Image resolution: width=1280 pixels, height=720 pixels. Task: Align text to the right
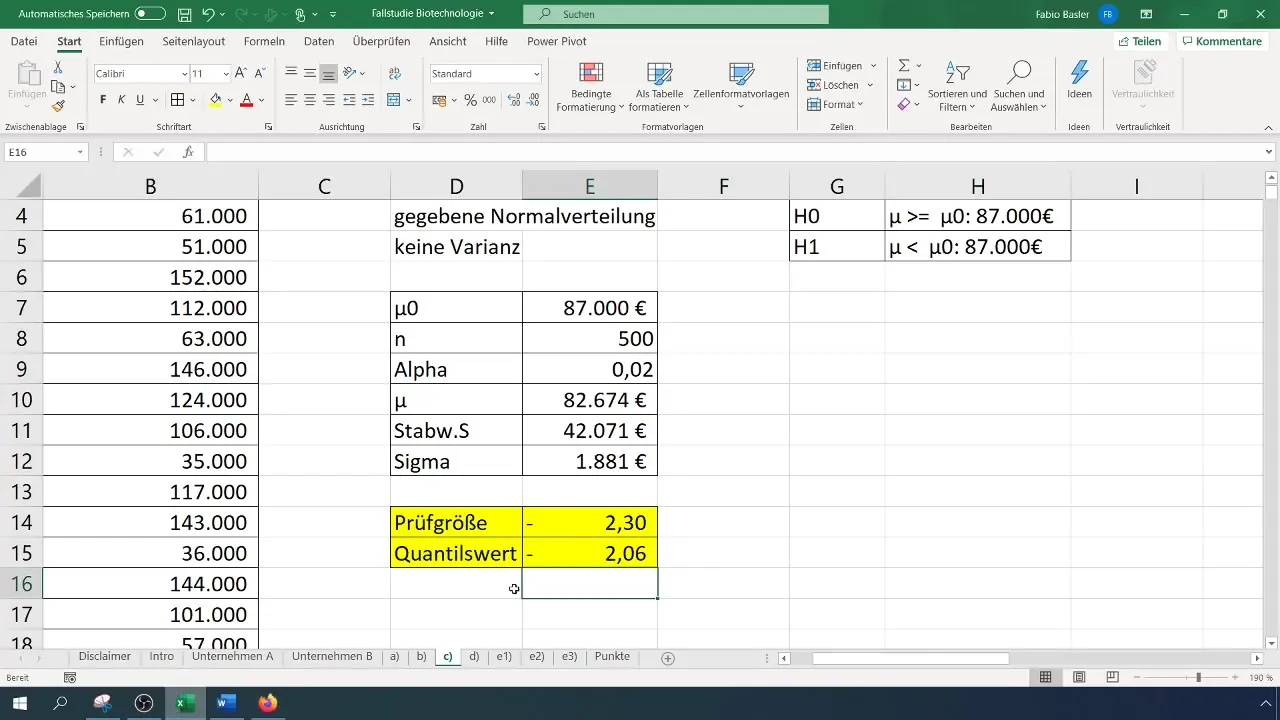click(x=329, y=100)
